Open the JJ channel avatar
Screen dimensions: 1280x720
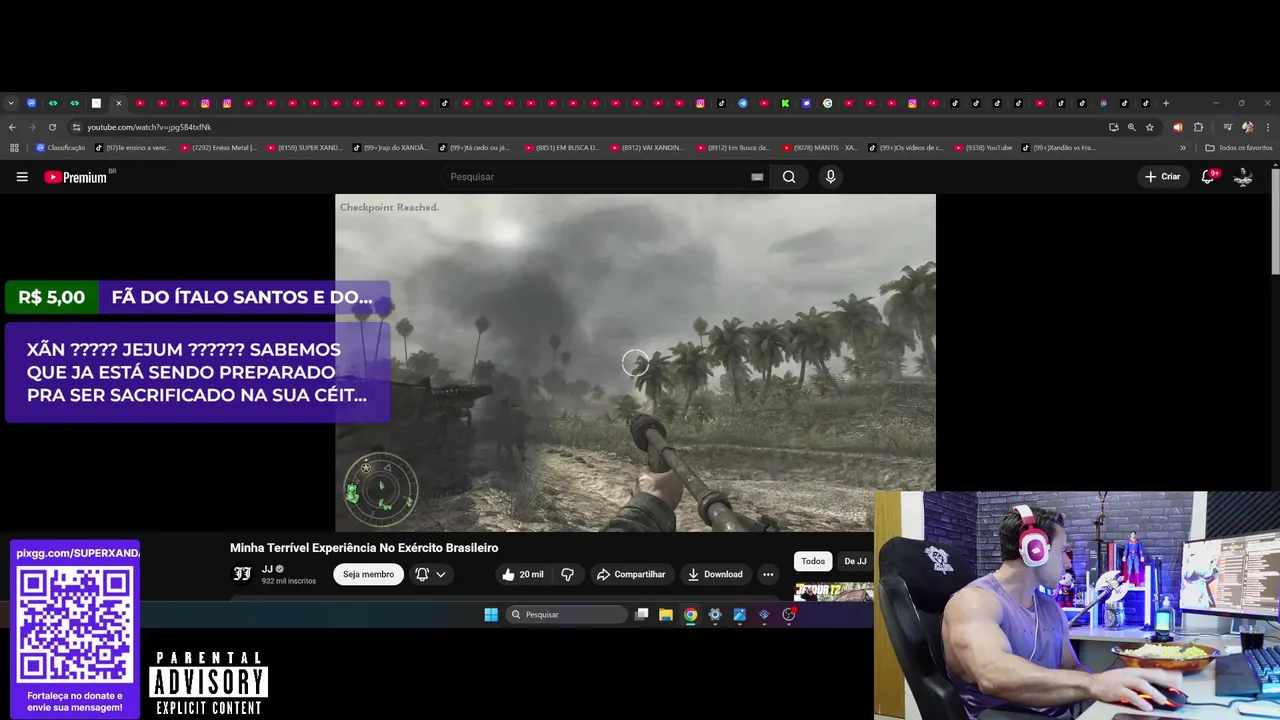point(242,574)
